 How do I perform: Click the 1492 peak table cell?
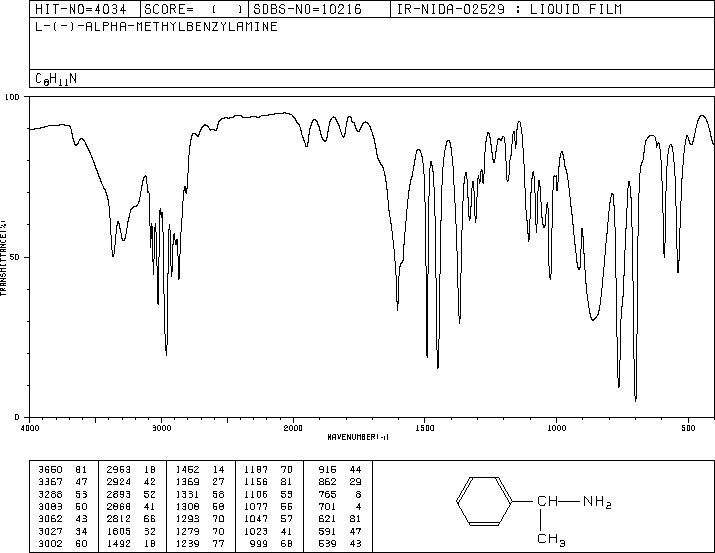point(119,544)
